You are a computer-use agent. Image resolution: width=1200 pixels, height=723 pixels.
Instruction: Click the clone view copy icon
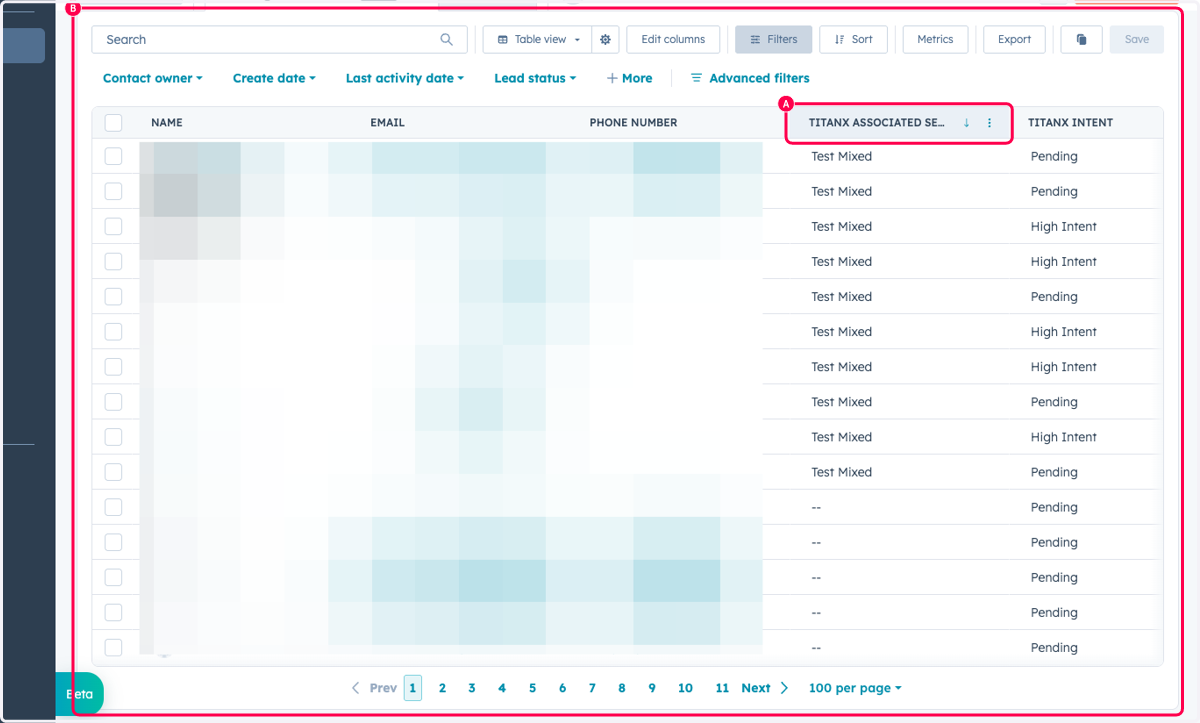pyautogui.click(x=1081, y=39)
